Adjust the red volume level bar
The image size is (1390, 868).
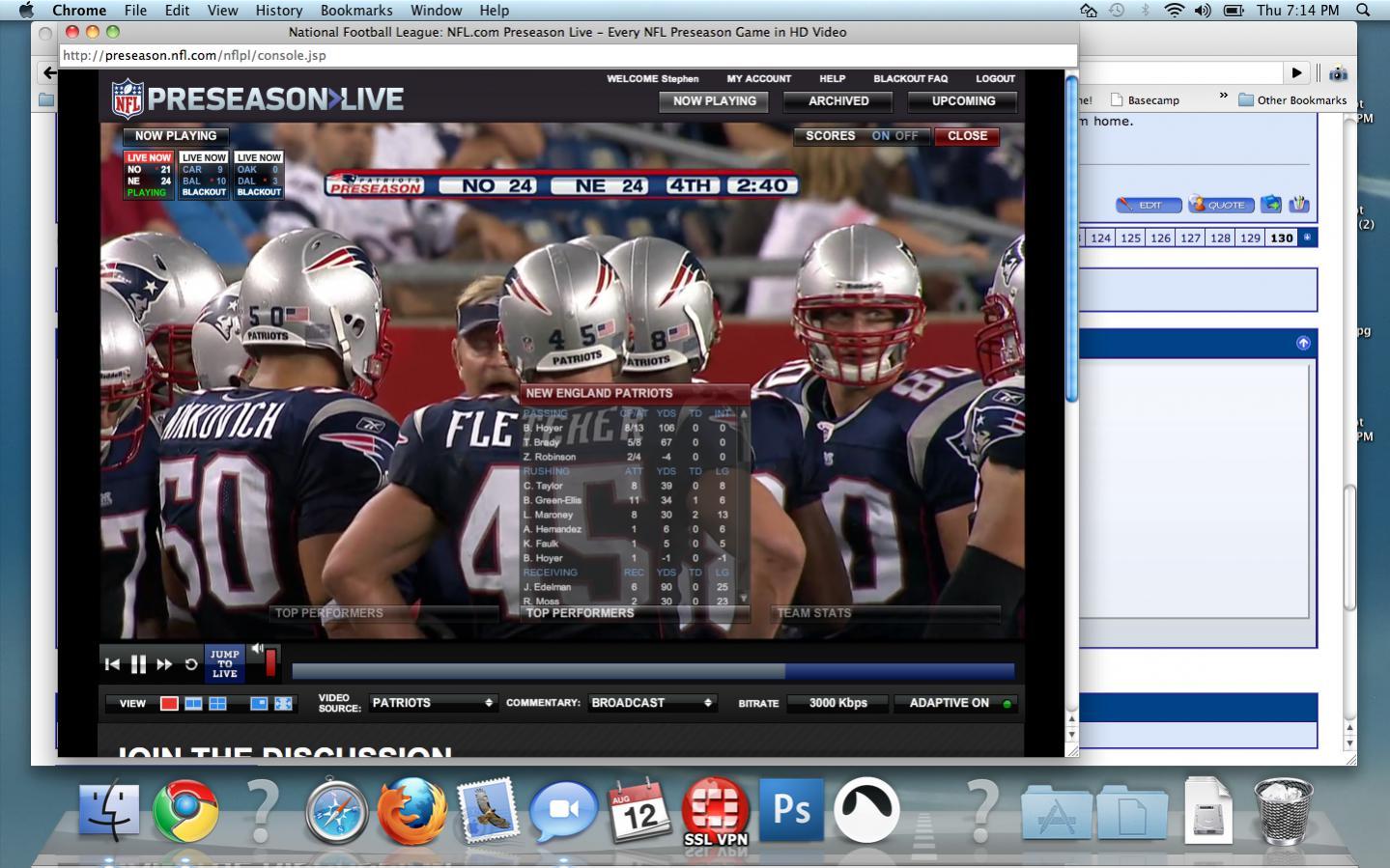(x=270, y=662)
